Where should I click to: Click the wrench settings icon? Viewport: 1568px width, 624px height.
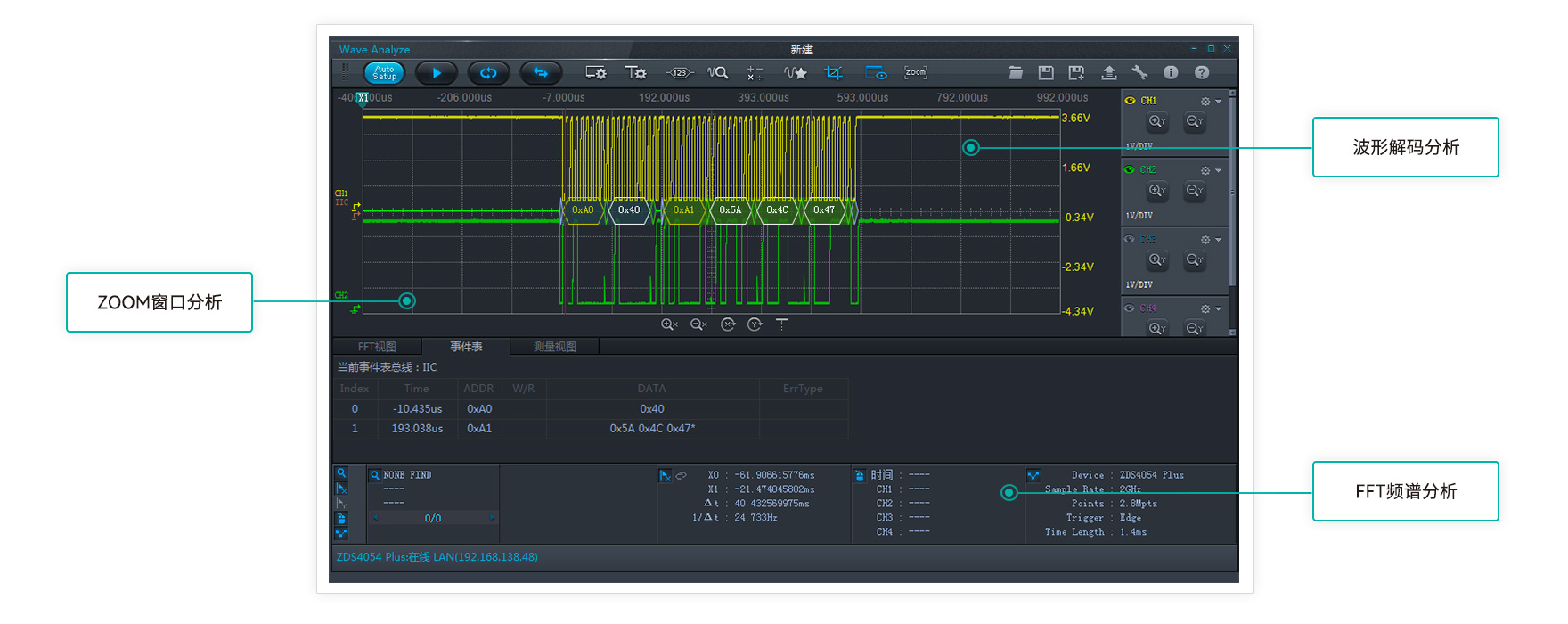pyautogui.click(x=1139, y=73)
